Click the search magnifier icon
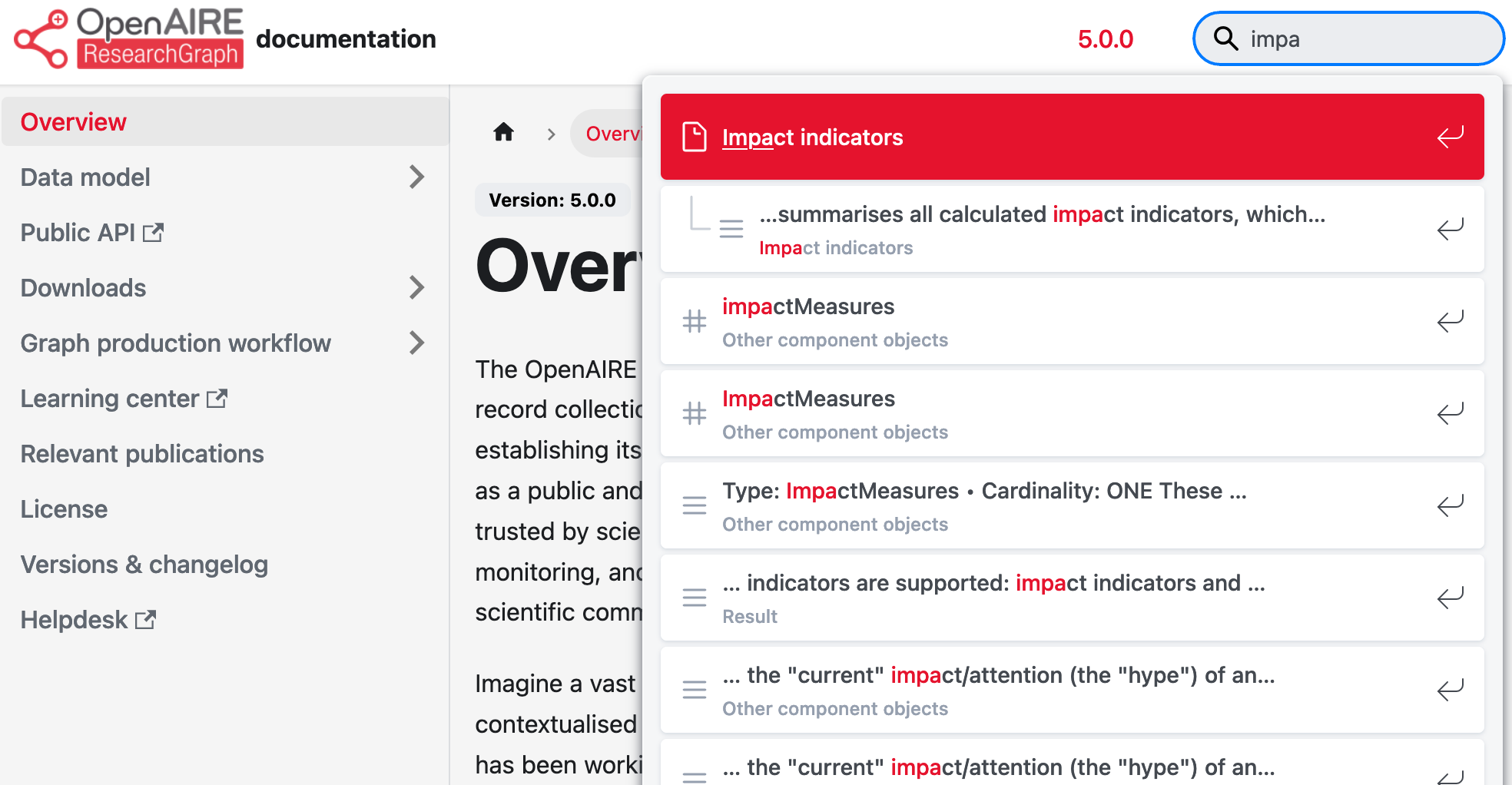1512x785 pixels. pos(1225,38)
